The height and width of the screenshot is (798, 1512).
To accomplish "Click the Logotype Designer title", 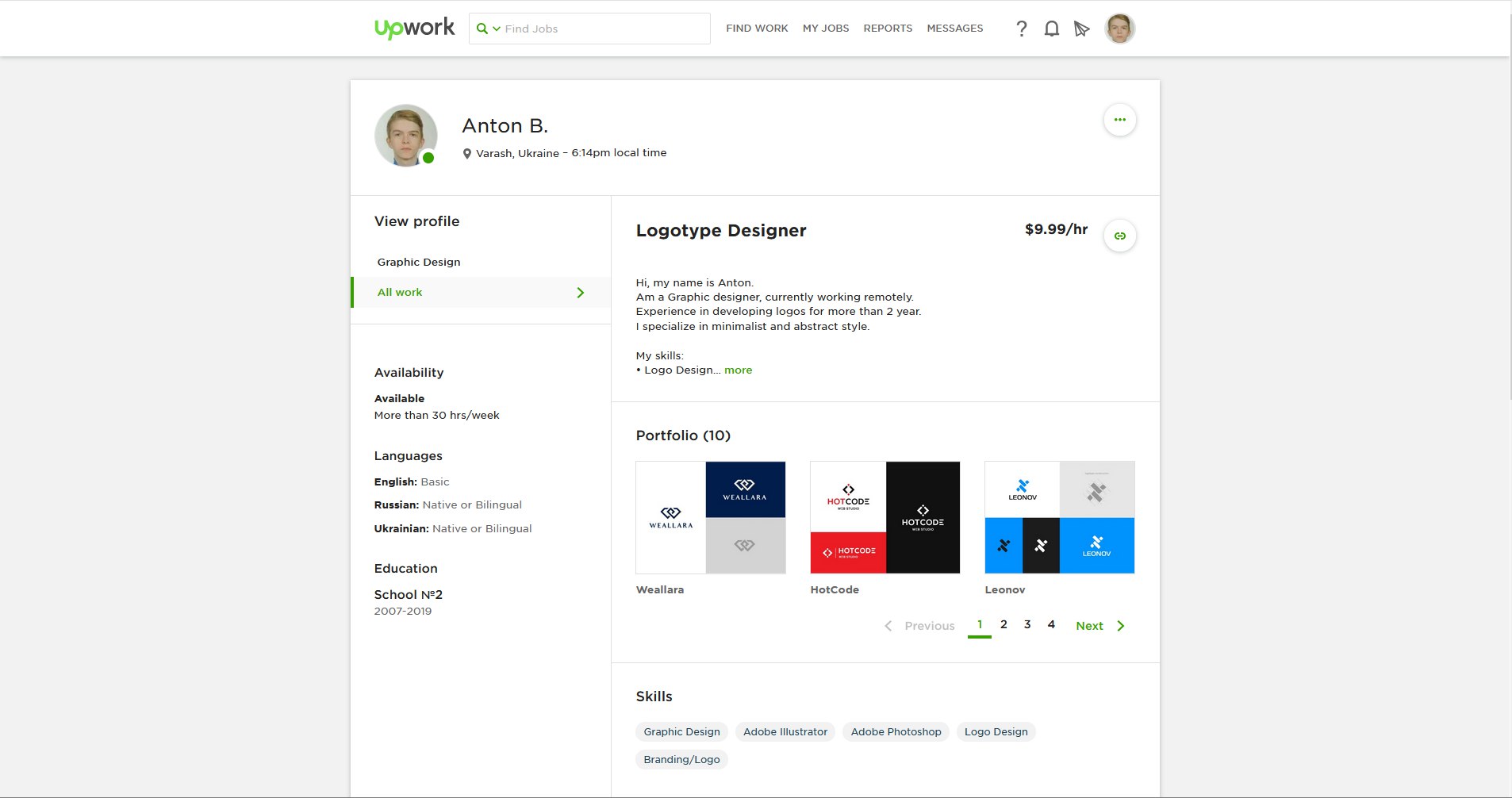I will (x=721, y=231).
